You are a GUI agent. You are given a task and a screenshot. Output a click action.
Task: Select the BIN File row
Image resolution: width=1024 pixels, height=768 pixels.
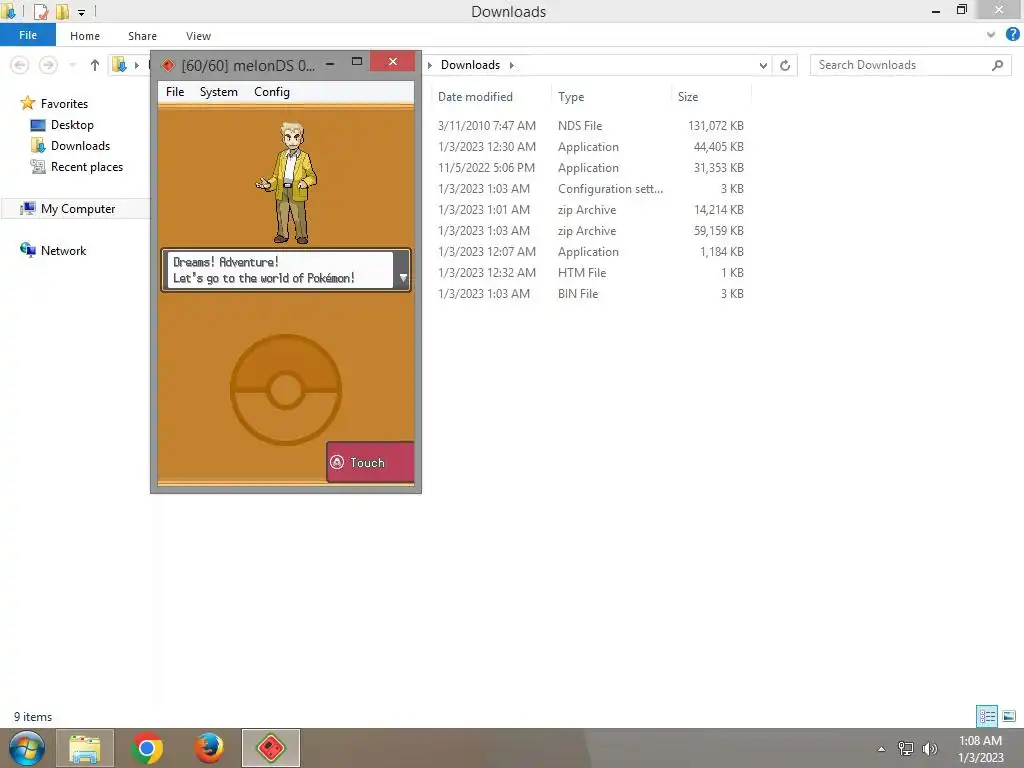(591, 293)
